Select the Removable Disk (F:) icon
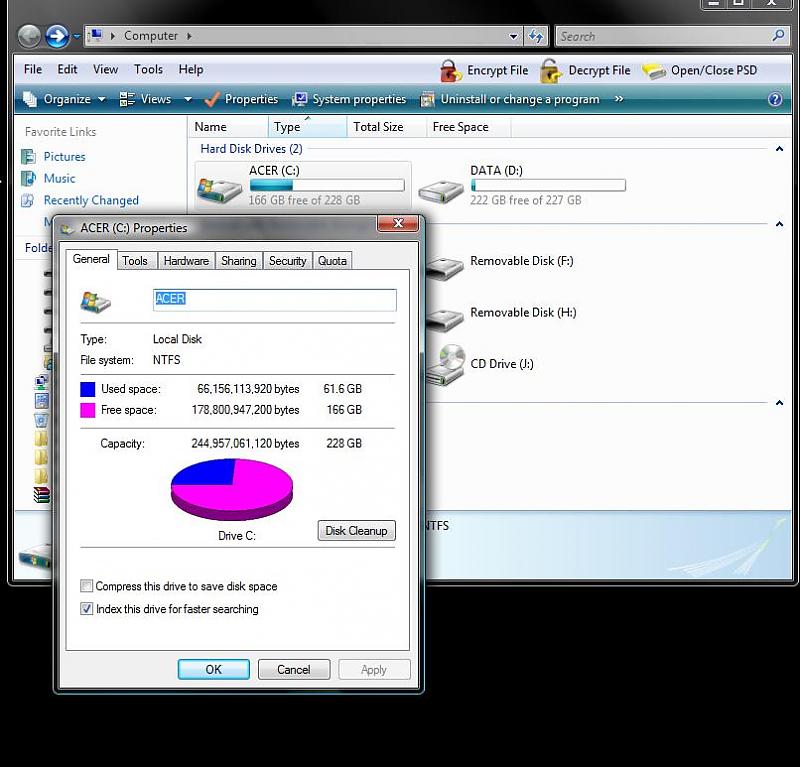The width and height of the screenshot is (800, 767). pos(444,267)
